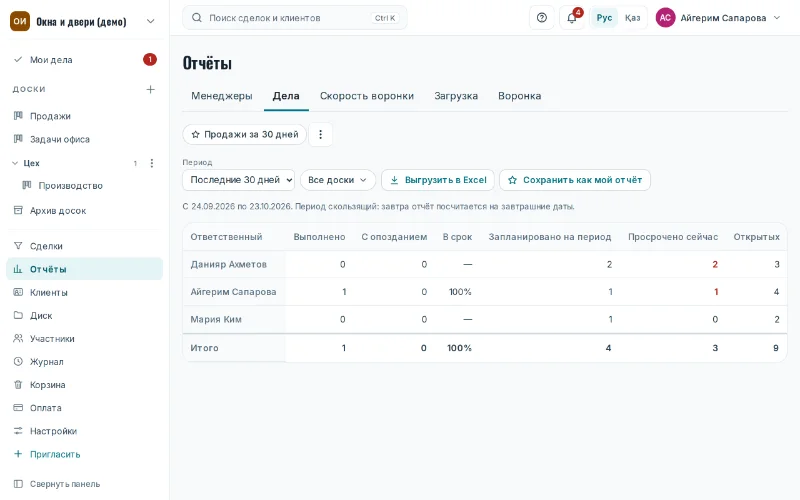
Task: Switch to the Менеджеры tab
Action: (222, 96)
